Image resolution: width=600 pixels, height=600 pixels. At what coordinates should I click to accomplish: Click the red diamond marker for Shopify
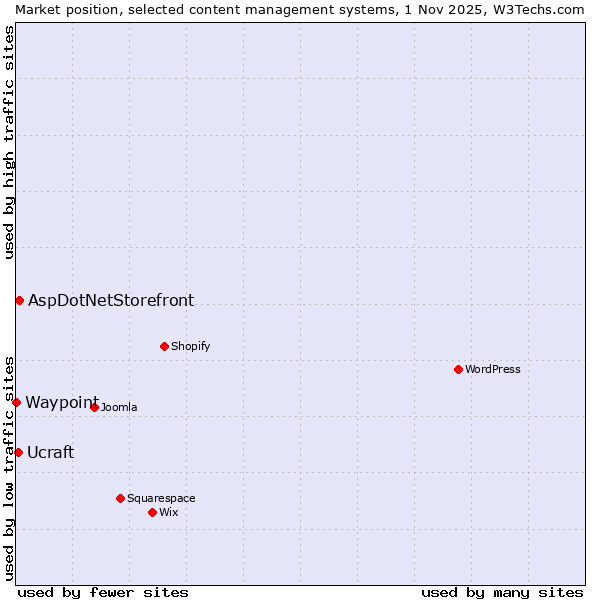click(164, 346)
